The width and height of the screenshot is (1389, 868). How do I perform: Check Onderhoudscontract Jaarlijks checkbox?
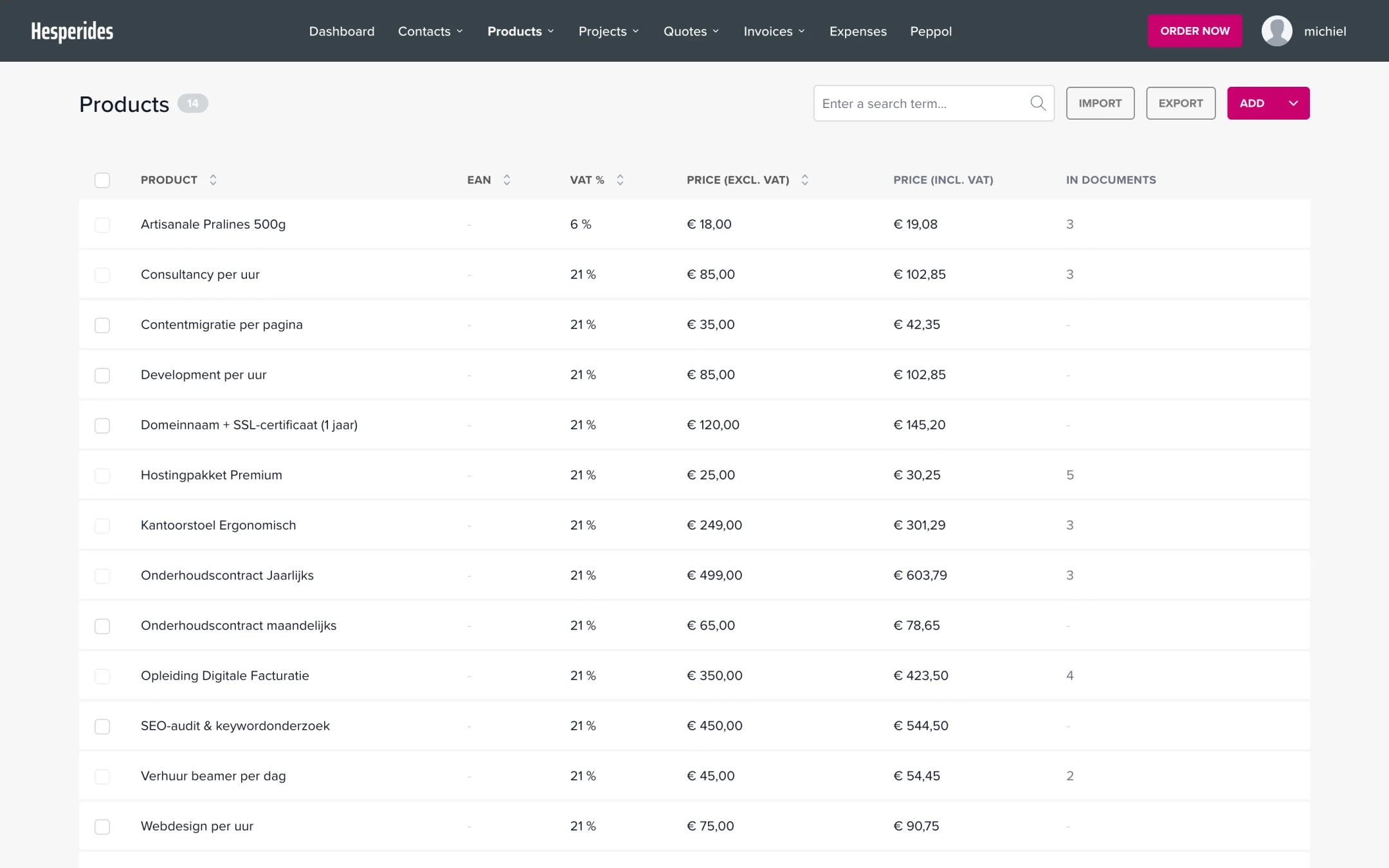pos(102,575)
